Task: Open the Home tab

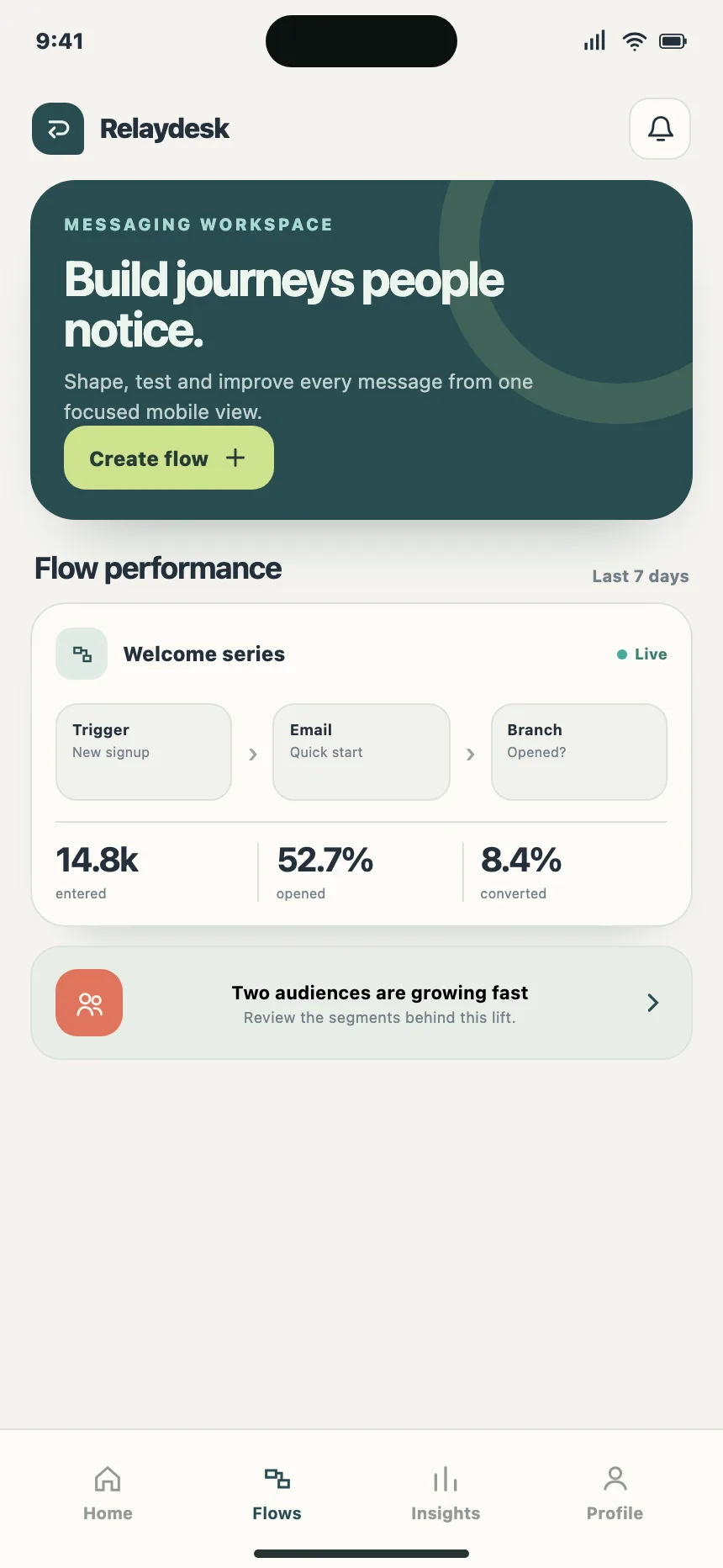Action: pyautogui.click(x=108, y=1494)
